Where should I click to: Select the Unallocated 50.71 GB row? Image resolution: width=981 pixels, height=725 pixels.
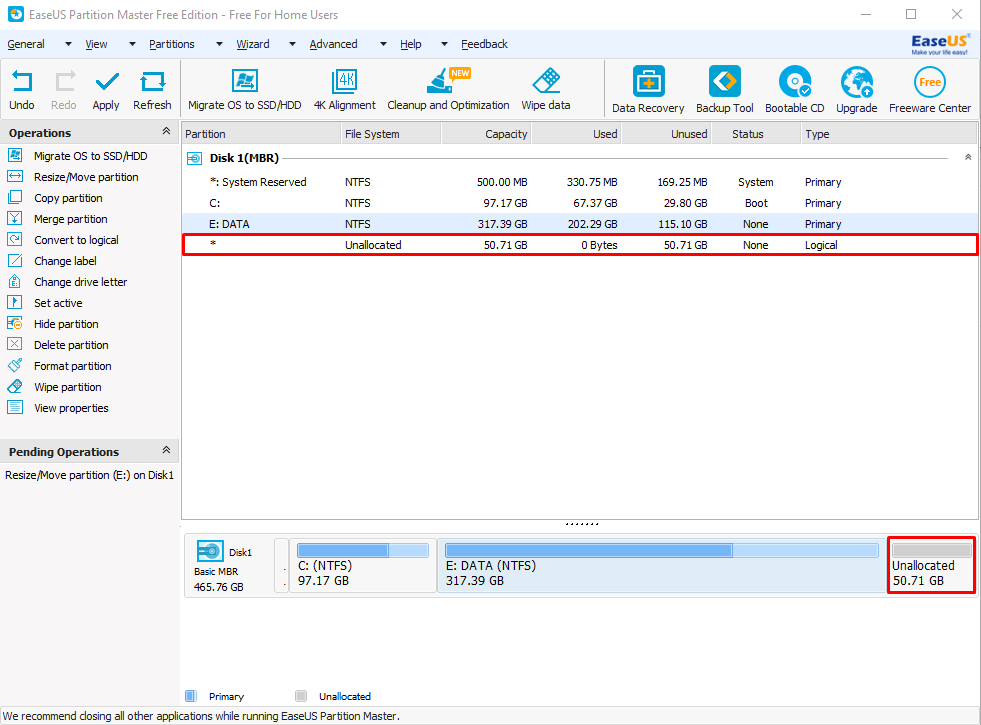(580, 245)
